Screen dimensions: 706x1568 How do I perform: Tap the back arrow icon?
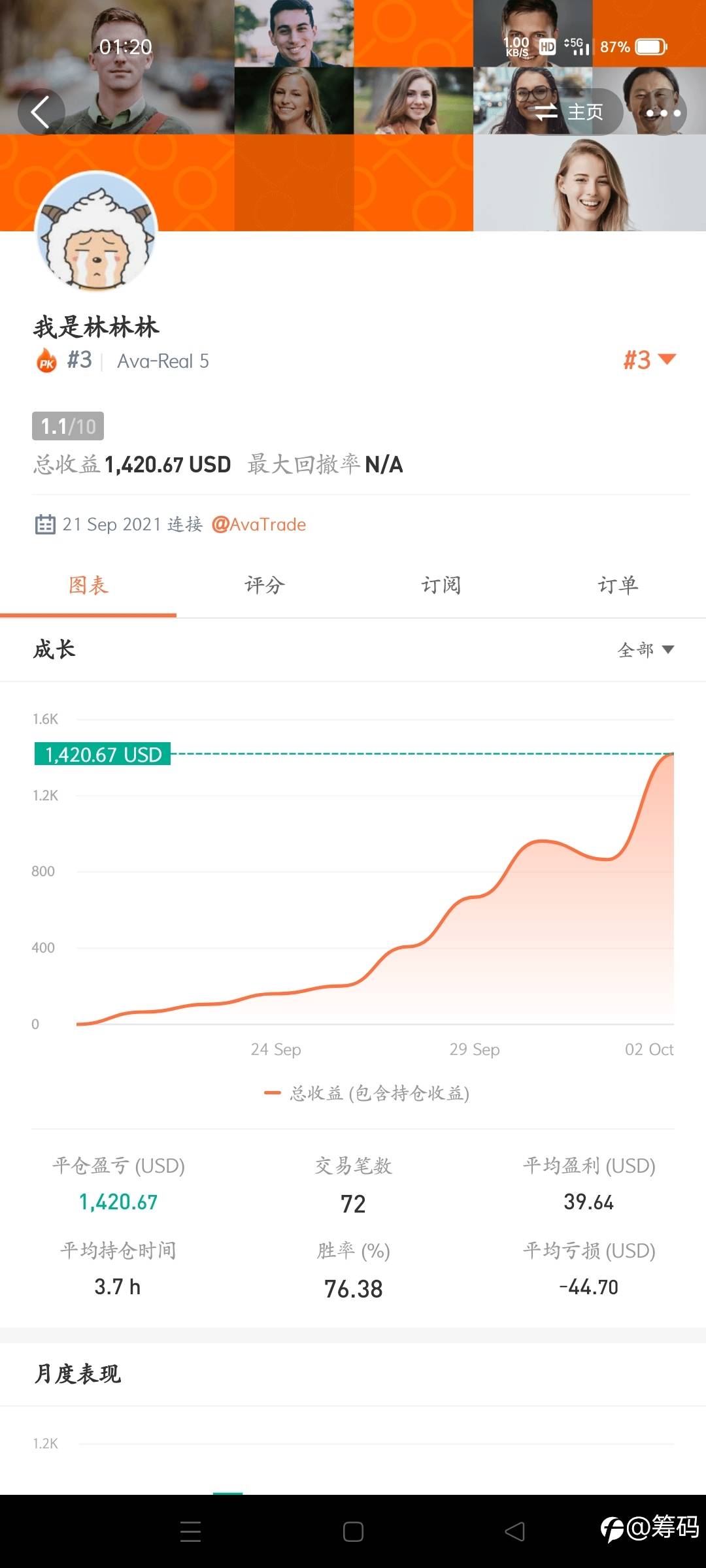tap(41, 112)
